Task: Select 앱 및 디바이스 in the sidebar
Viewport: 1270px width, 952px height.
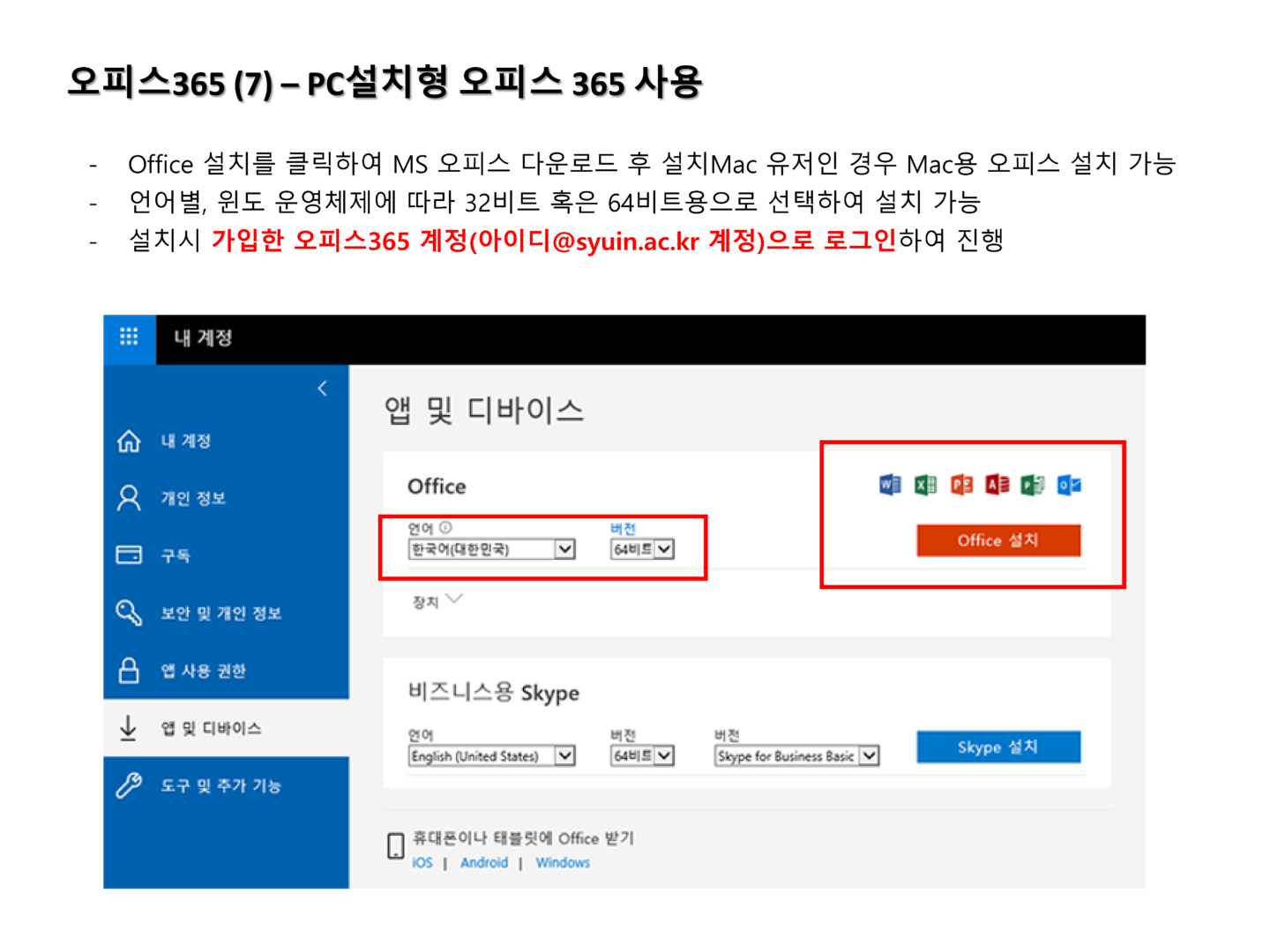Action: pyautogui.click(x=227, y=727)
